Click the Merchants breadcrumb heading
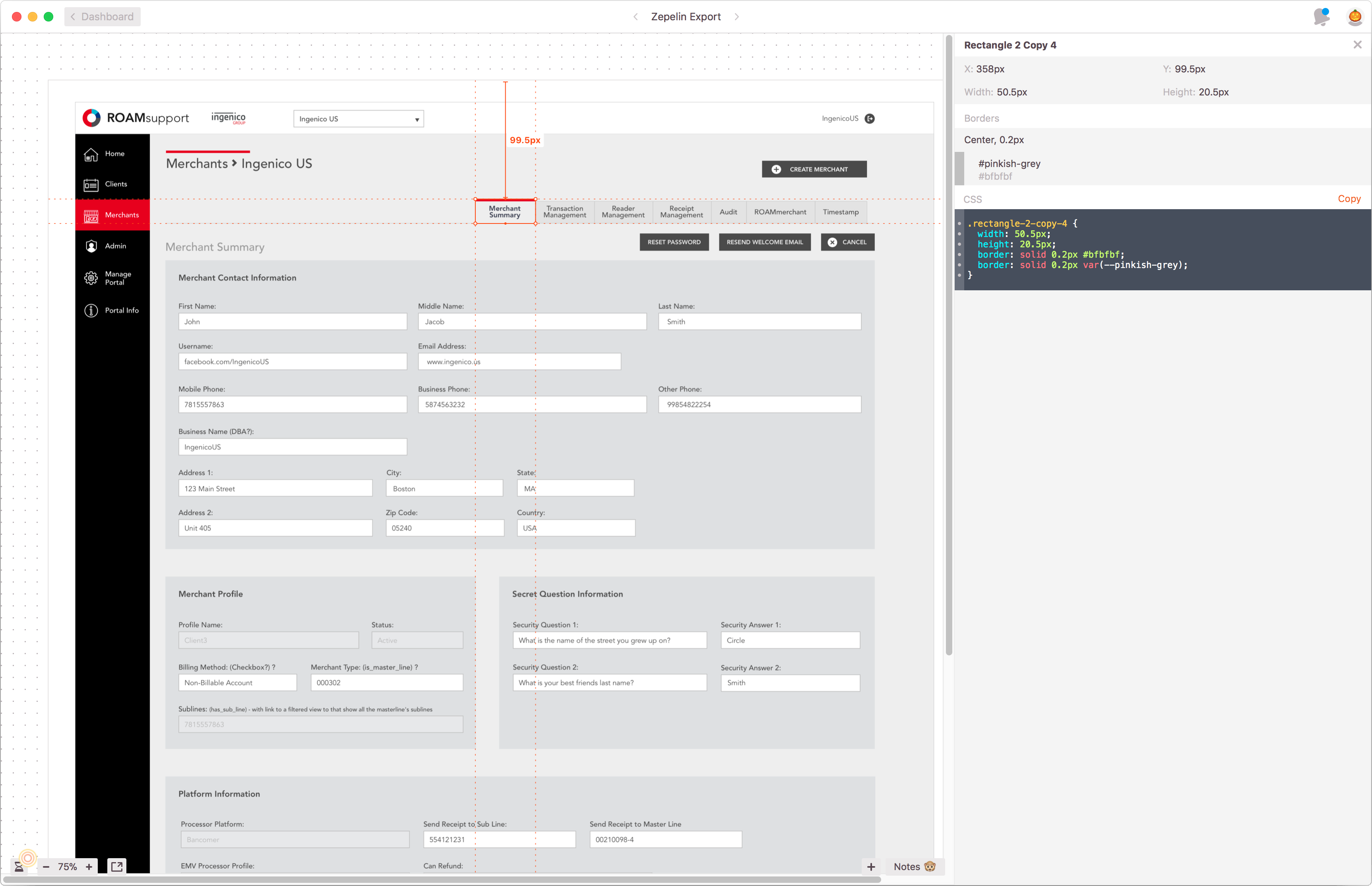Screen dimensions: 1372x886 [197, 163]
